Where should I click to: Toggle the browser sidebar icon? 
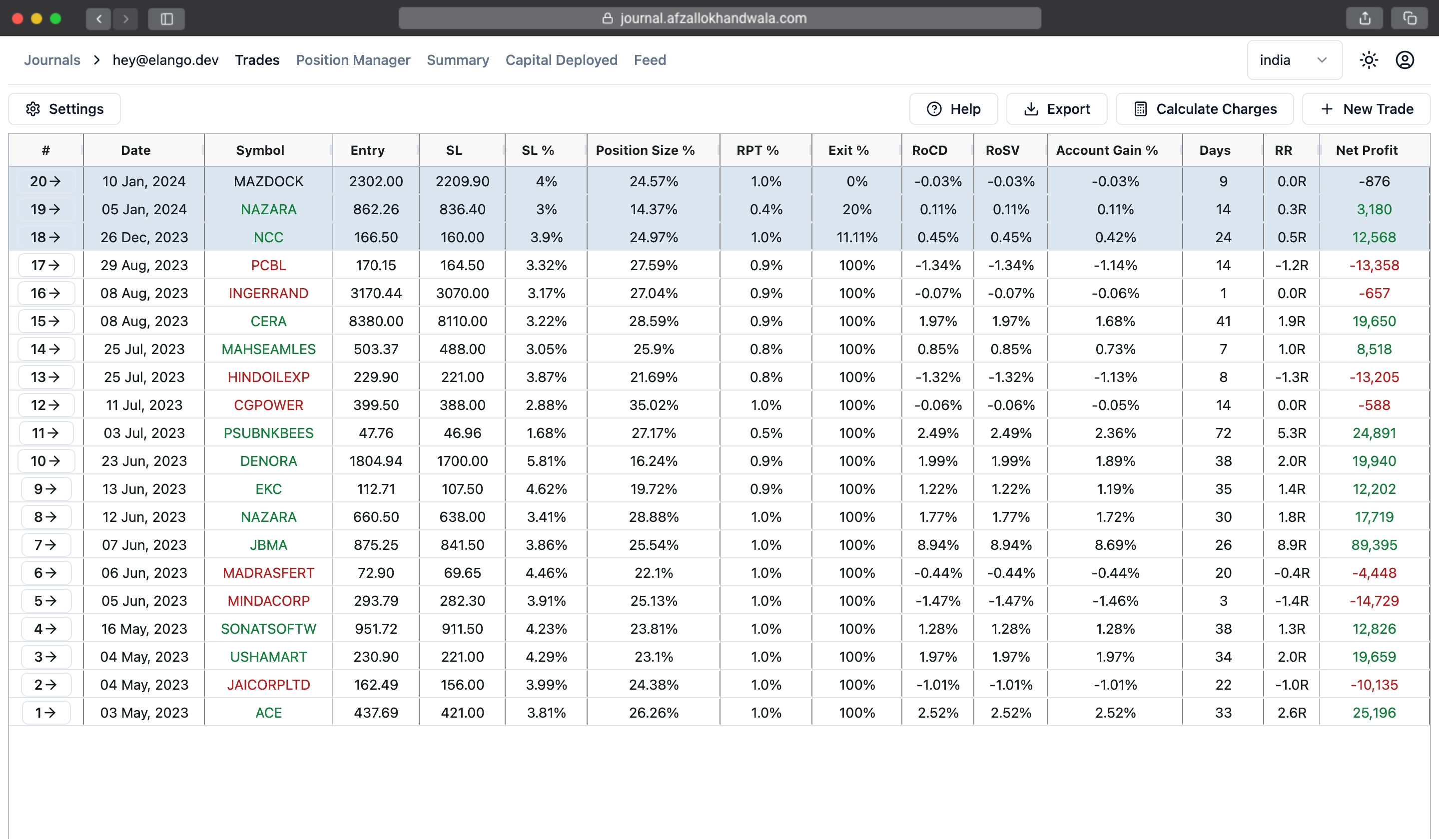click(166, 19)
